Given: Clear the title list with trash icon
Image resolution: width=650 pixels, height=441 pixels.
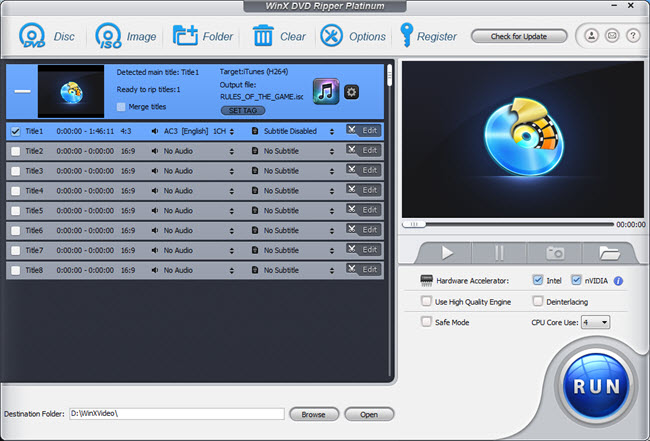Looking at the screenshot, I should point(263,36).
